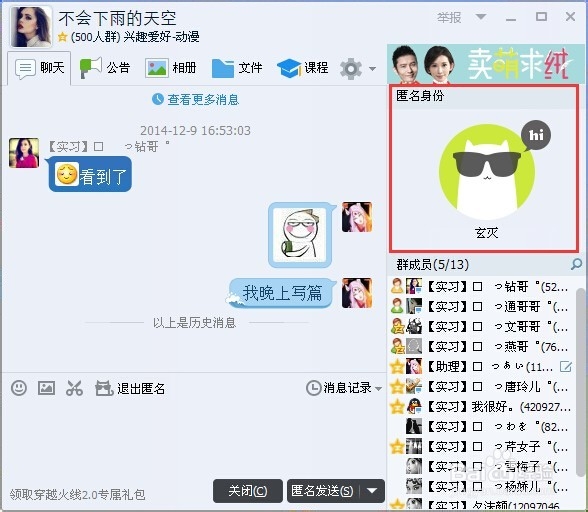Click 领取穿越火线2.0专属礼包 promotional link
The width and height of the screenshot is (588, 512).
pos(77,494)
